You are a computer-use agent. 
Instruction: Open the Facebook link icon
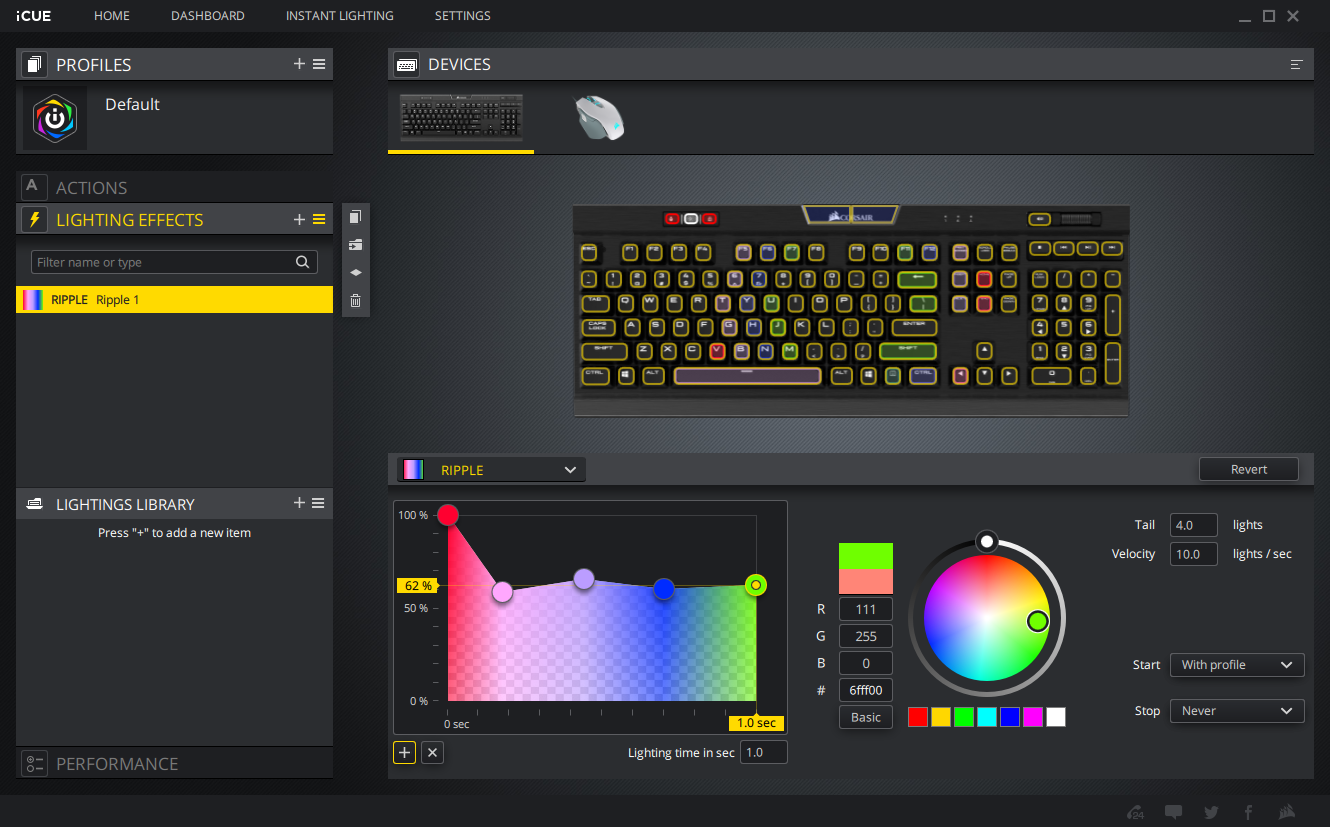(x=1248, y=812)
